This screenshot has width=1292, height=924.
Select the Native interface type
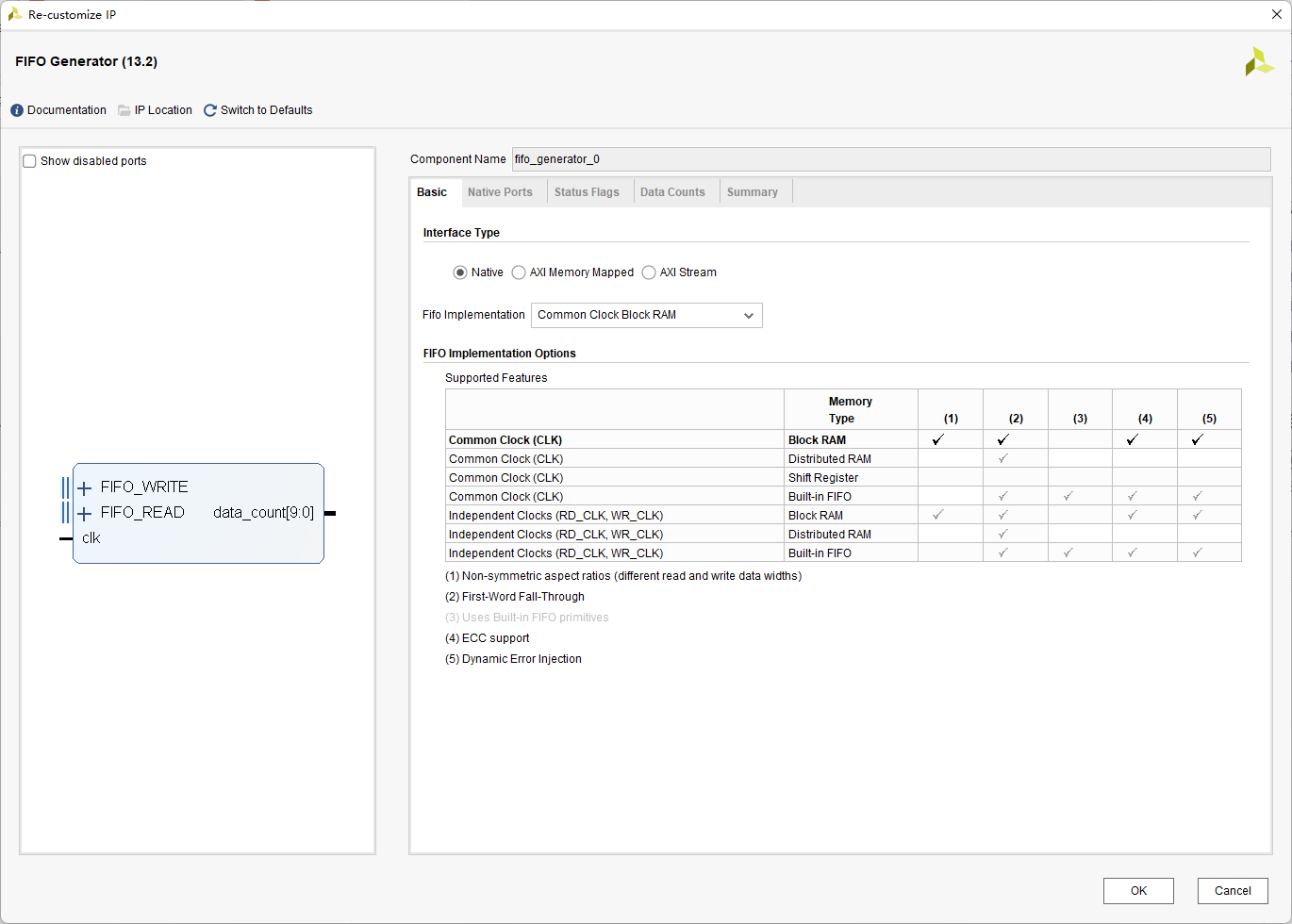point(460,272)
